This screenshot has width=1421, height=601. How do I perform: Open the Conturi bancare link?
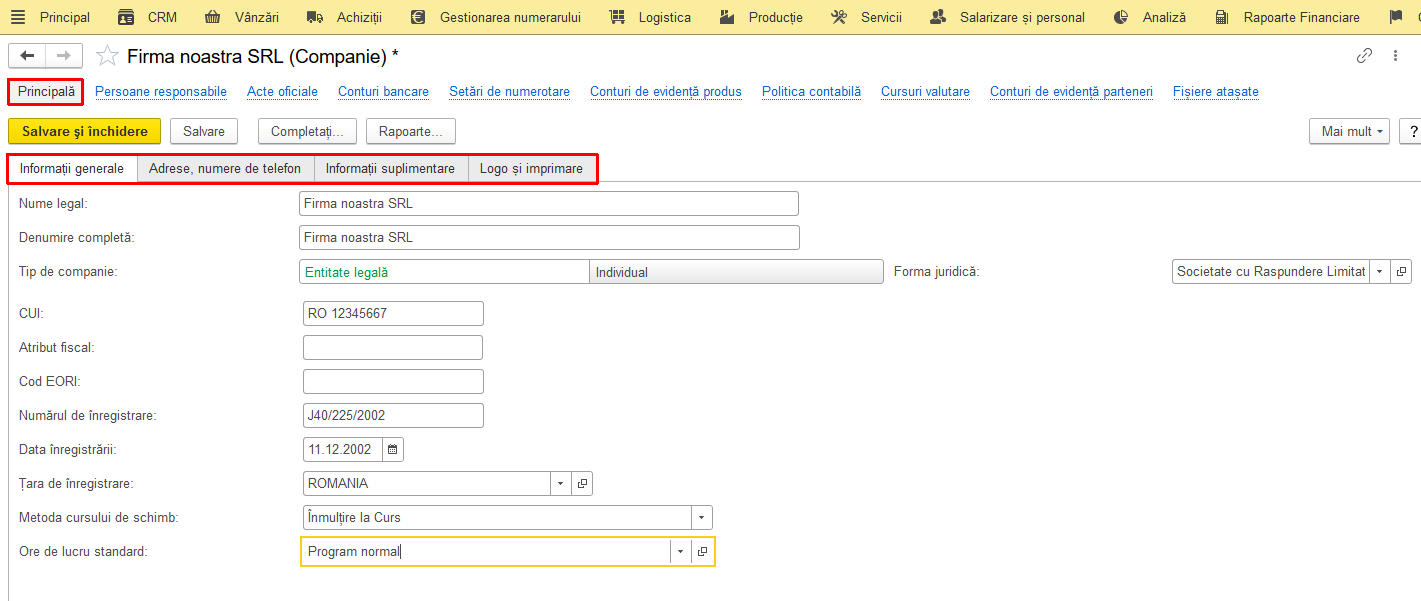(x=383, y=92)
